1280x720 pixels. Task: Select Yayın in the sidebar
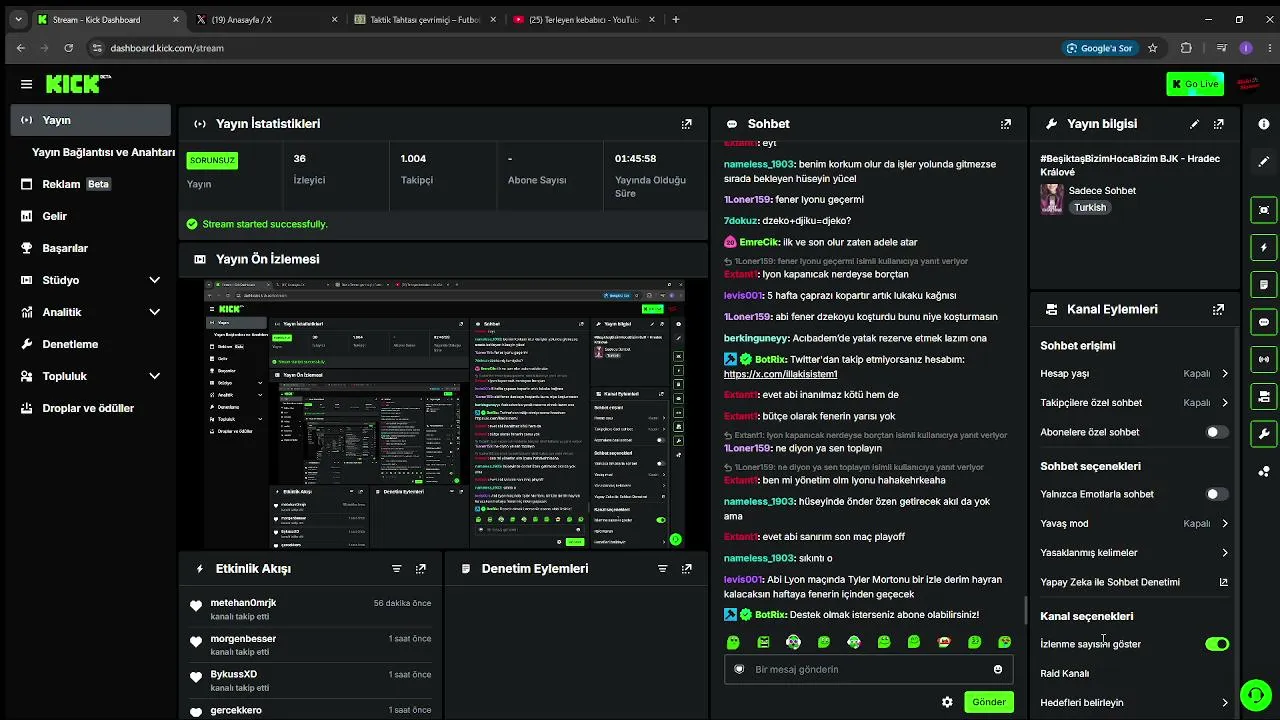tap(90, 120)
